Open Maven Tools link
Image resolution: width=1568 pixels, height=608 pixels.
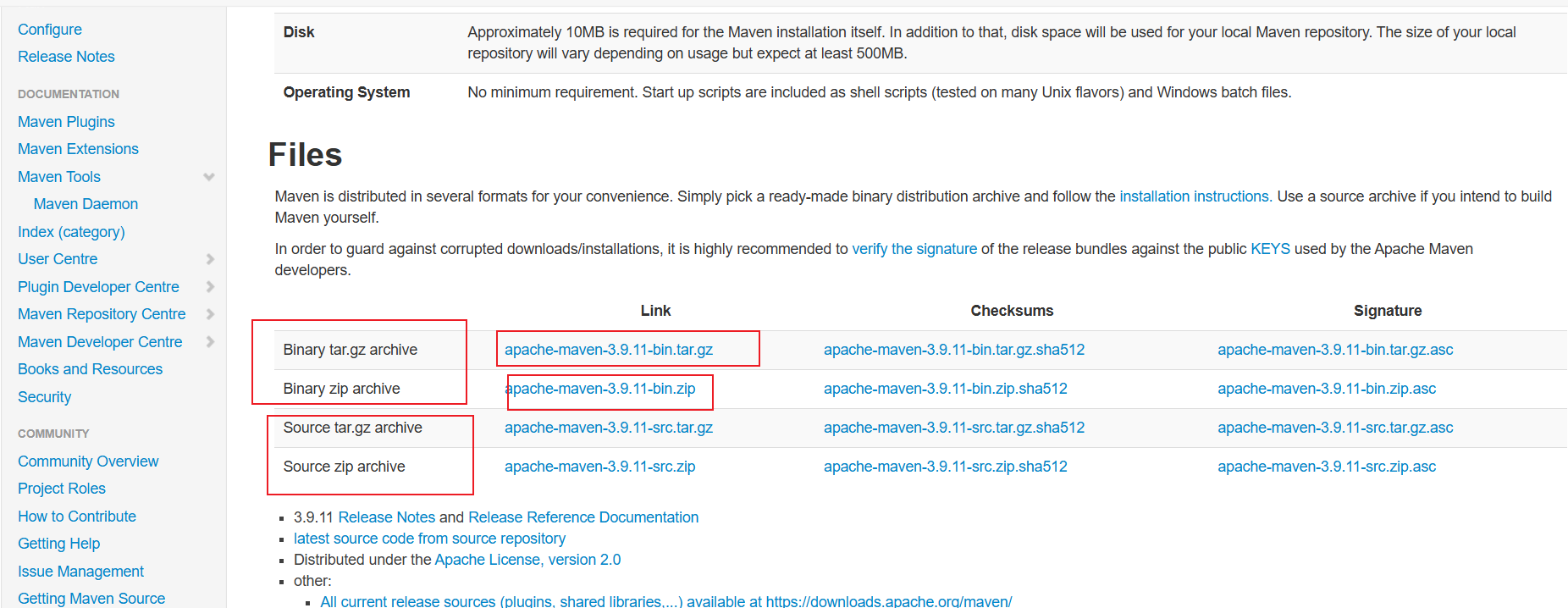click(59, 177)
